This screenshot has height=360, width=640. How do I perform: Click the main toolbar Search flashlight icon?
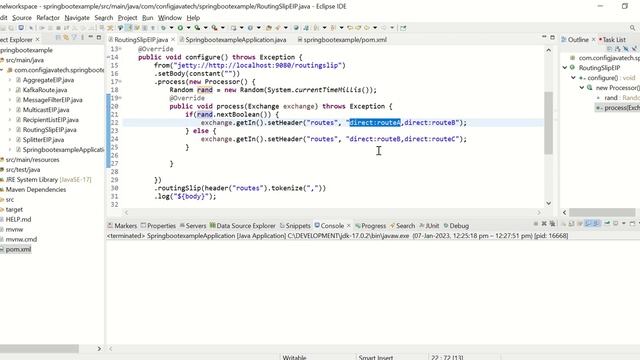[x=278, y=28]
